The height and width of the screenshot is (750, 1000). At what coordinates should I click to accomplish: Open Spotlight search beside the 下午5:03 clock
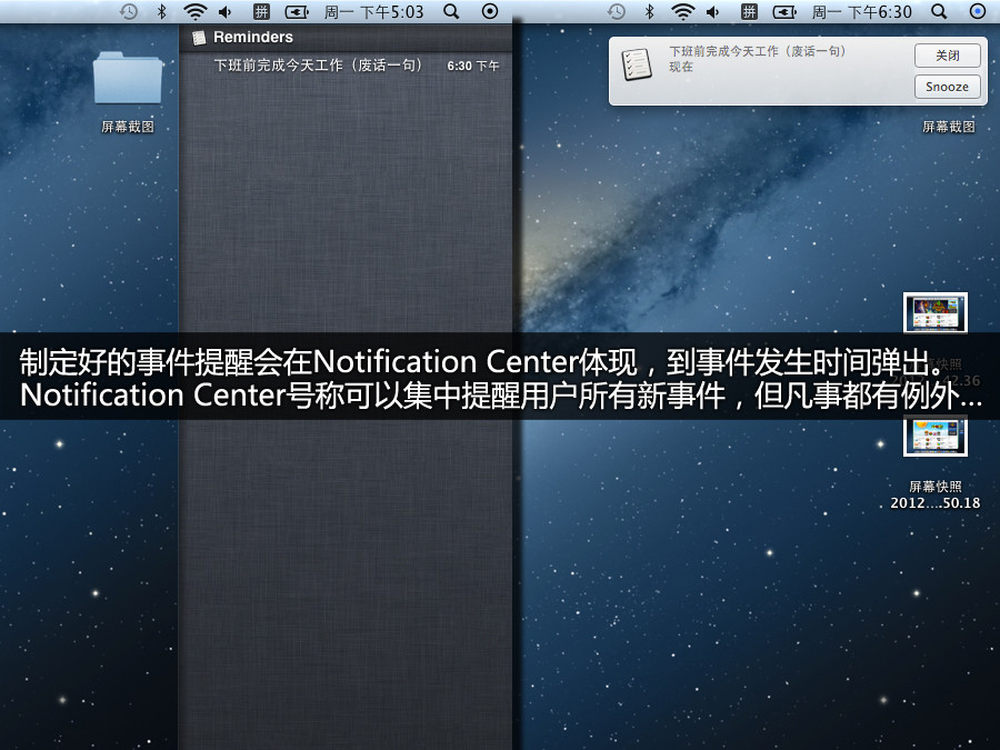451,11
